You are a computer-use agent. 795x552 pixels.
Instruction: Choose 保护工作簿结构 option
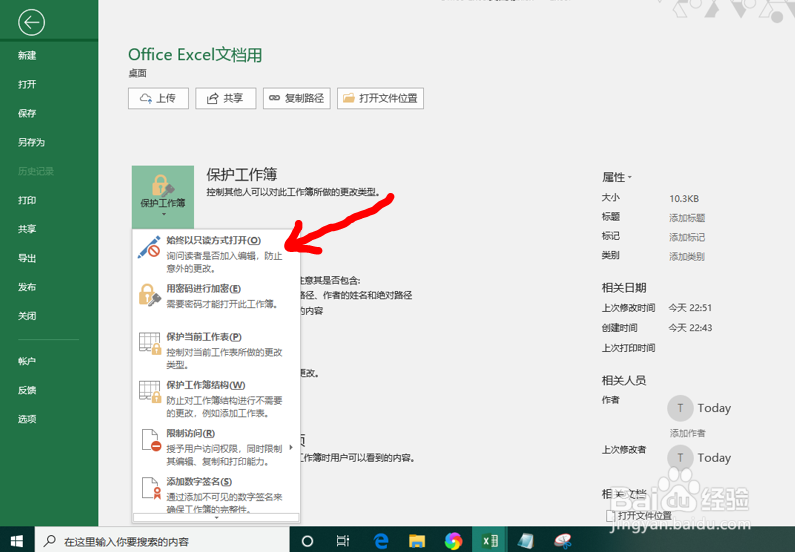click(216, 398)
